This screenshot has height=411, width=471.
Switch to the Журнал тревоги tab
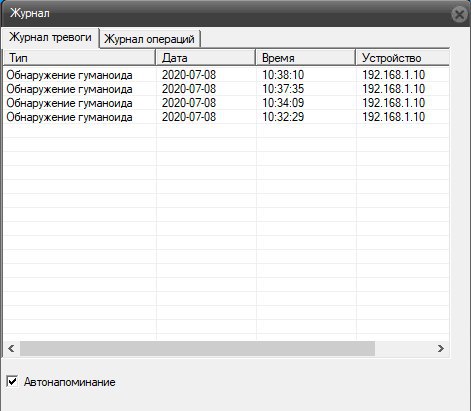[50, 37]
